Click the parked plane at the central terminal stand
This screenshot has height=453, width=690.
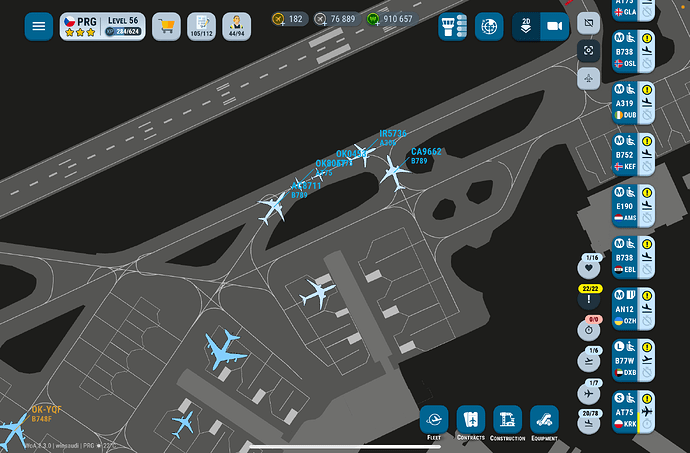[x=318, y=292]
